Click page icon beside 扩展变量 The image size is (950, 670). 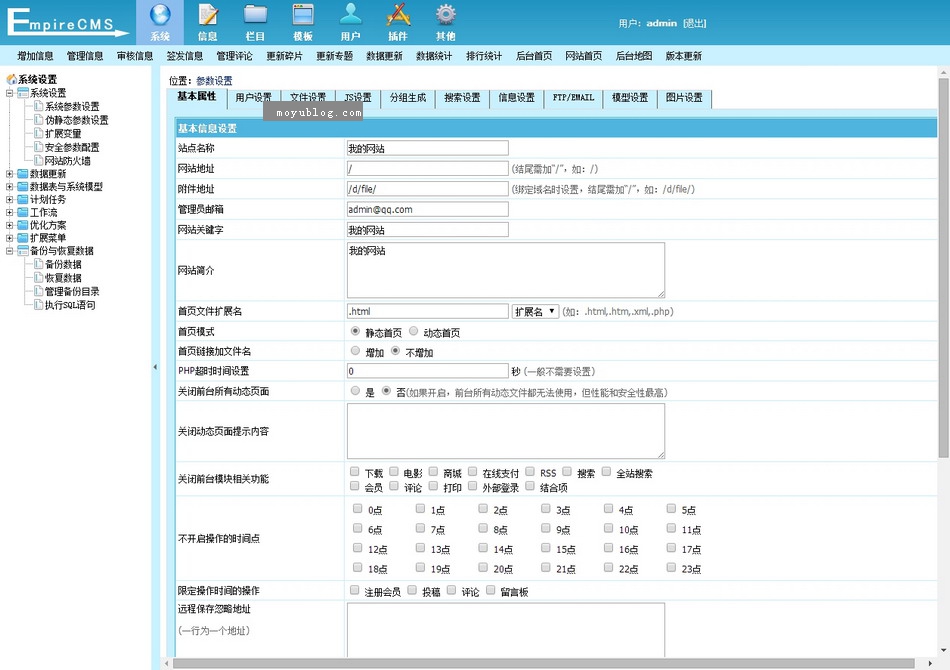(x=39, y=133)
